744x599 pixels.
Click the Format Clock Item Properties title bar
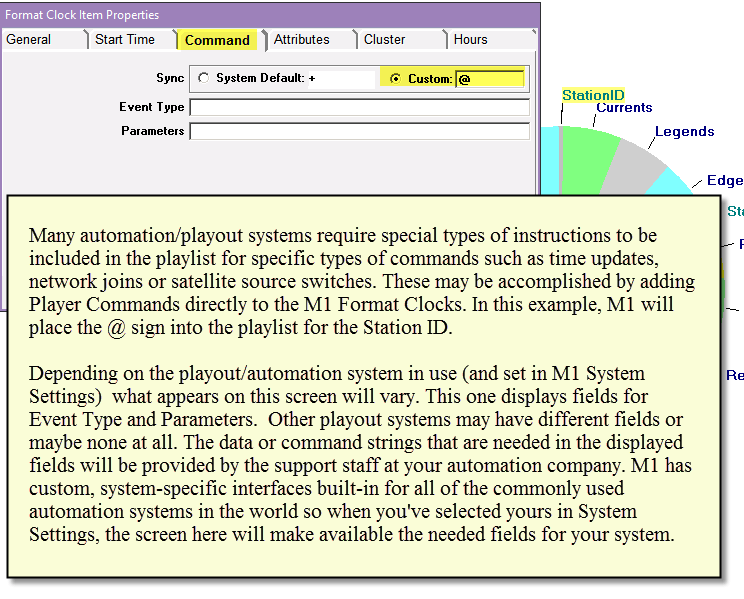[x=270, y=15]
